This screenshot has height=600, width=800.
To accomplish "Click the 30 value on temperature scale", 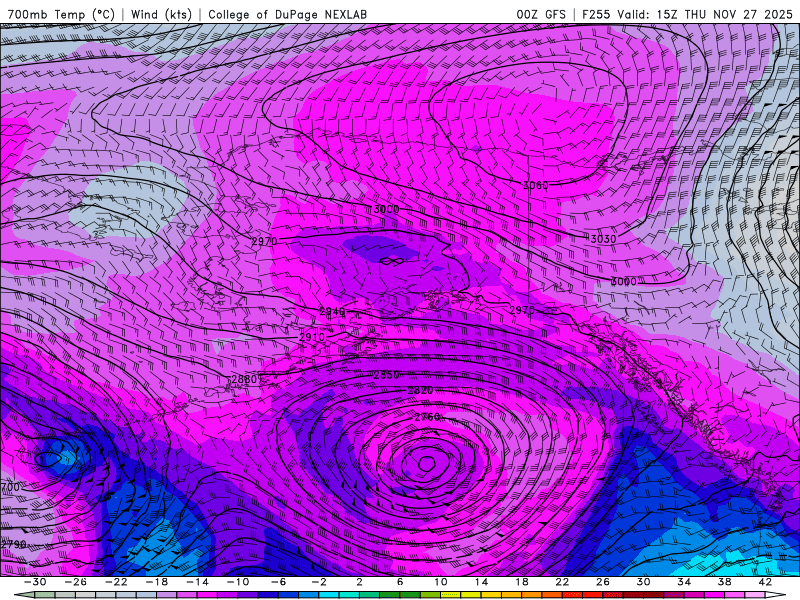I will (643, 582).
